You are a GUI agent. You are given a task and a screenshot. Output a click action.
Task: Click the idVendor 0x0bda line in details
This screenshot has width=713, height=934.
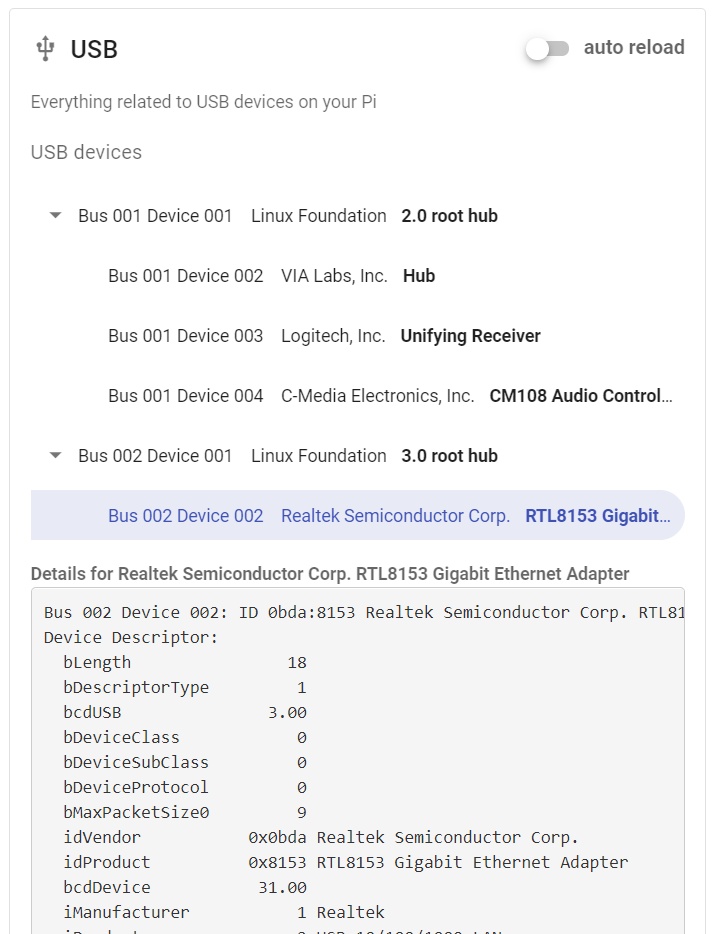tap(321, 837)
